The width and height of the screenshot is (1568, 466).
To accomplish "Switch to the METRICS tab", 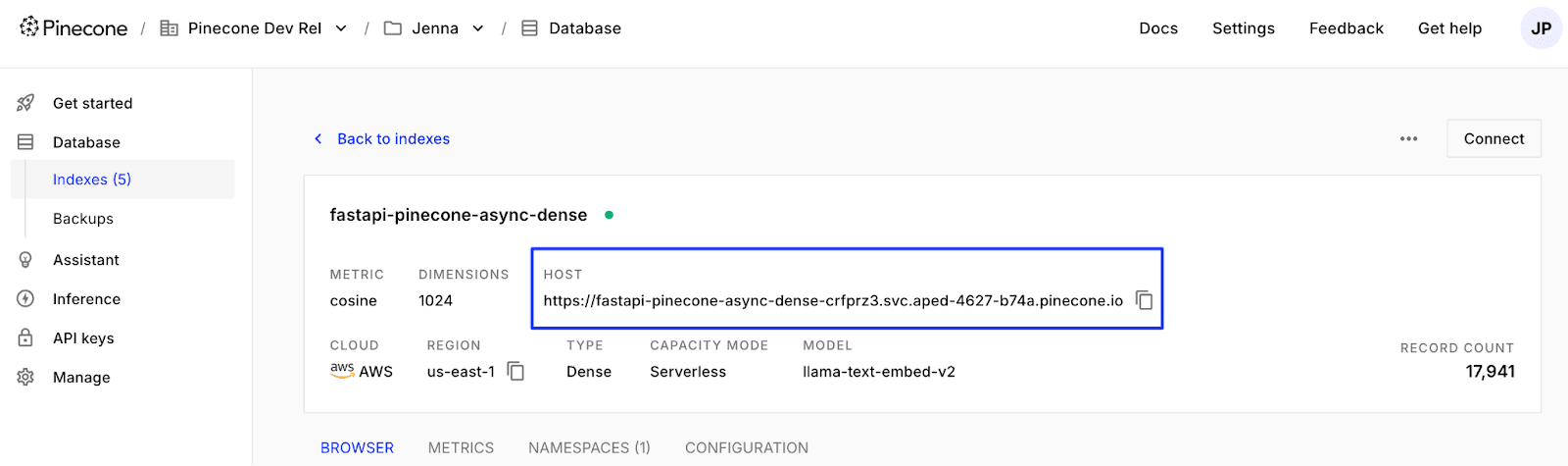I will 461,447.
